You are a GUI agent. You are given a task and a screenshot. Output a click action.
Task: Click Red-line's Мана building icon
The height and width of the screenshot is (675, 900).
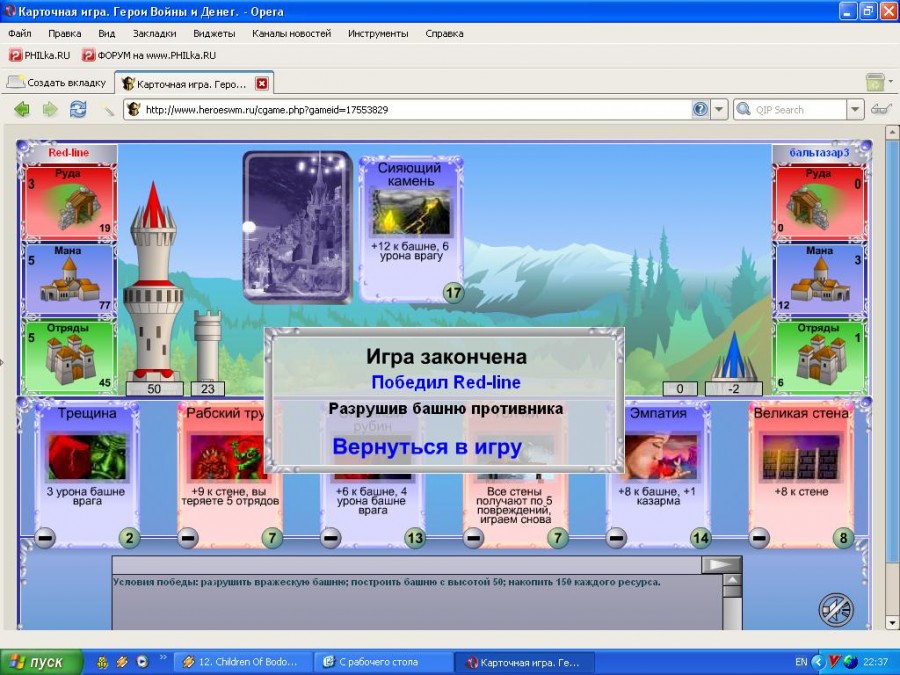(x=69, y=281)
